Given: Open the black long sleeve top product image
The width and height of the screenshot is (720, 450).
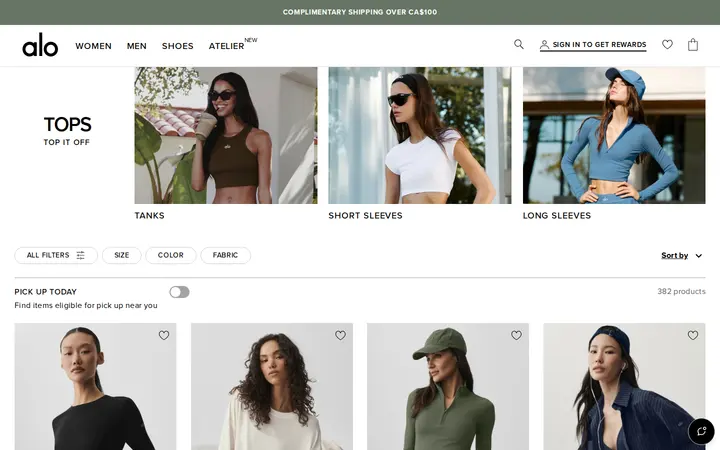Looking at the screenshot, I should point(96,387).
